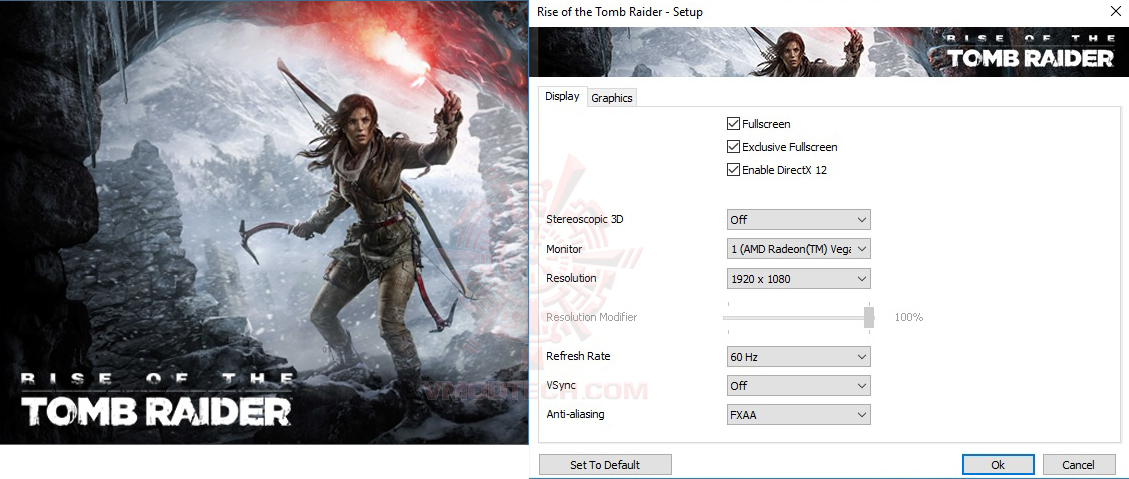Click the Refresh Rate label
The image size is (1129, 479).
578,356
